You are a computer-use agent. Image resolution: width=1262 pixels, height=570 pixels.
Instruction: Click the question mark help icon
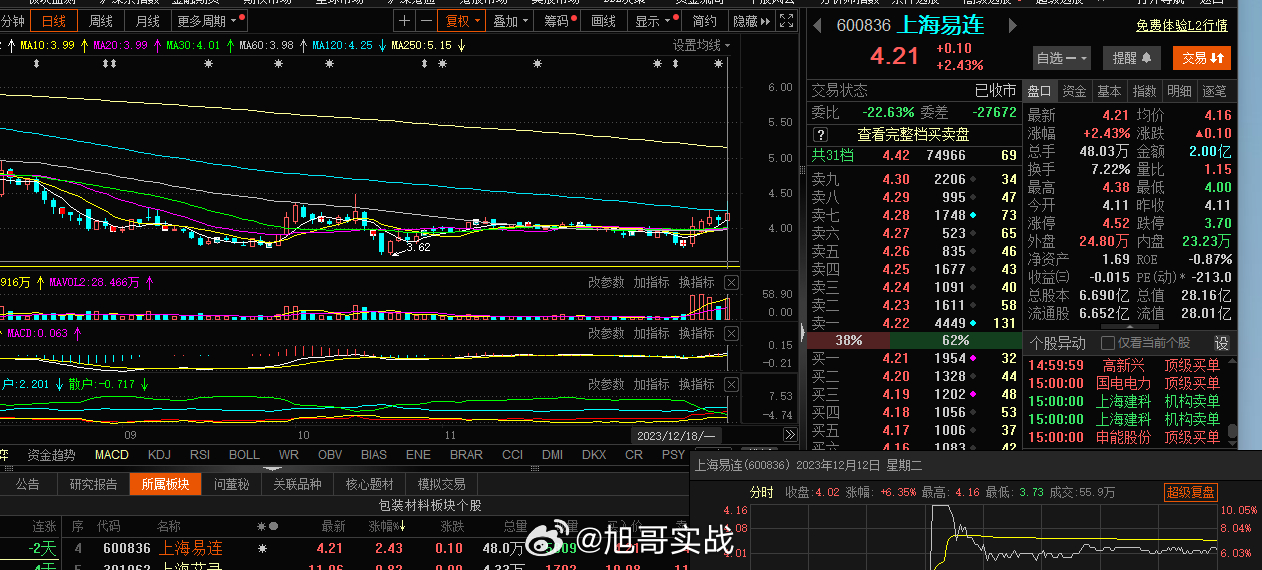[x=820, y=134]
